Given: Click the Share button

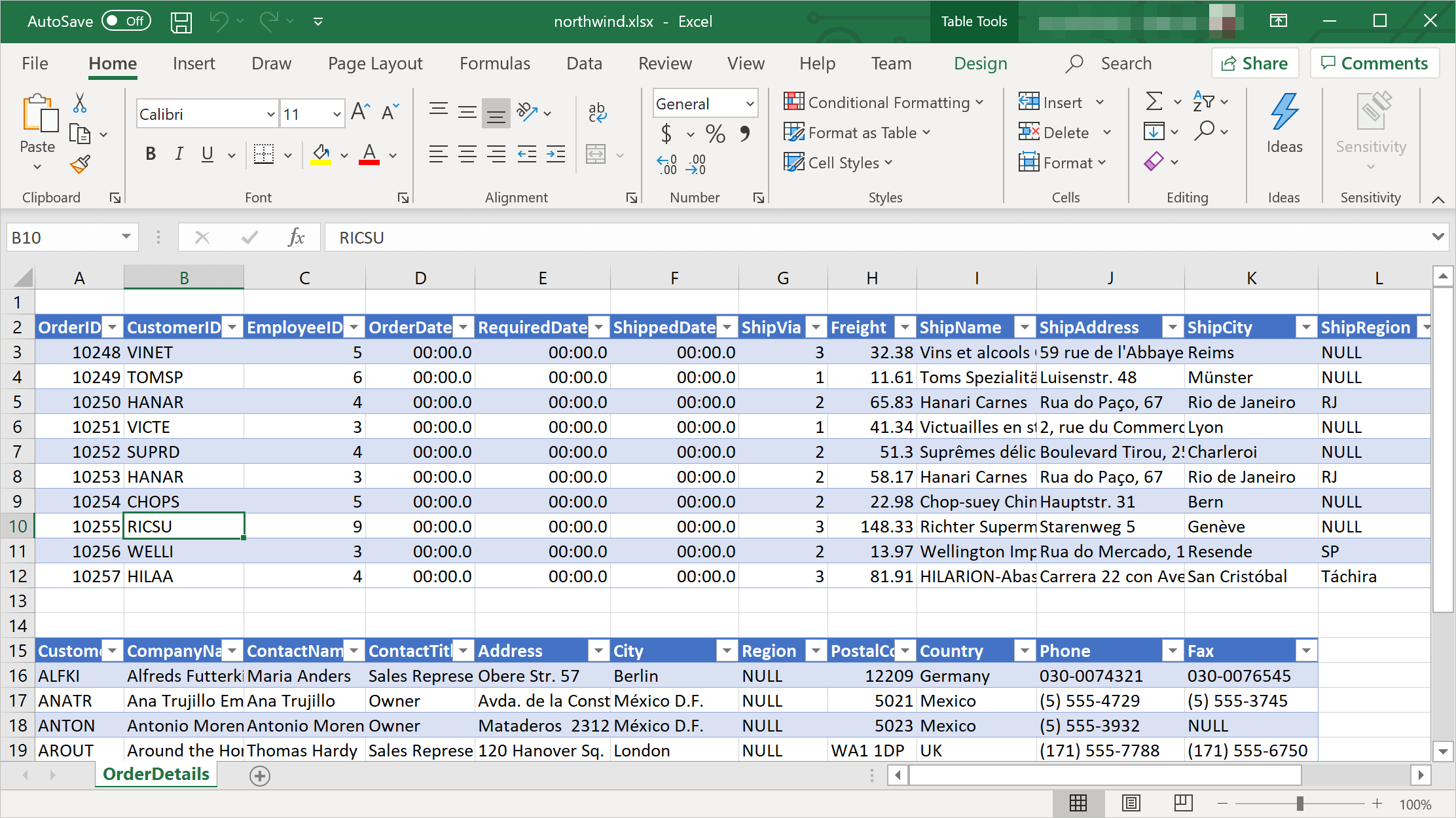Looking at the screenshot, I should tap(1255, 64).
